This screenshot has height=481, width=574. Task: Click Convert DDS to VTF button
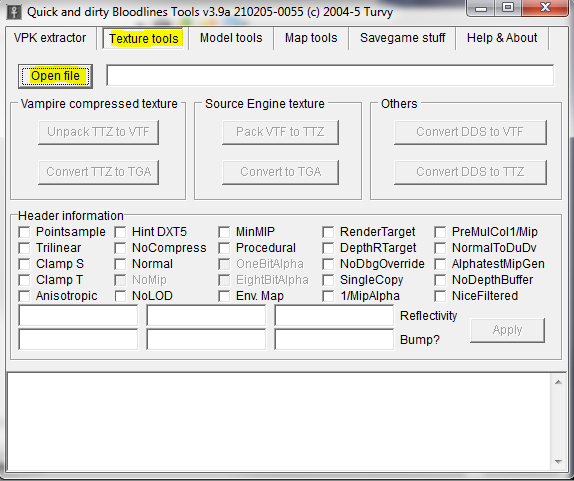470,132
